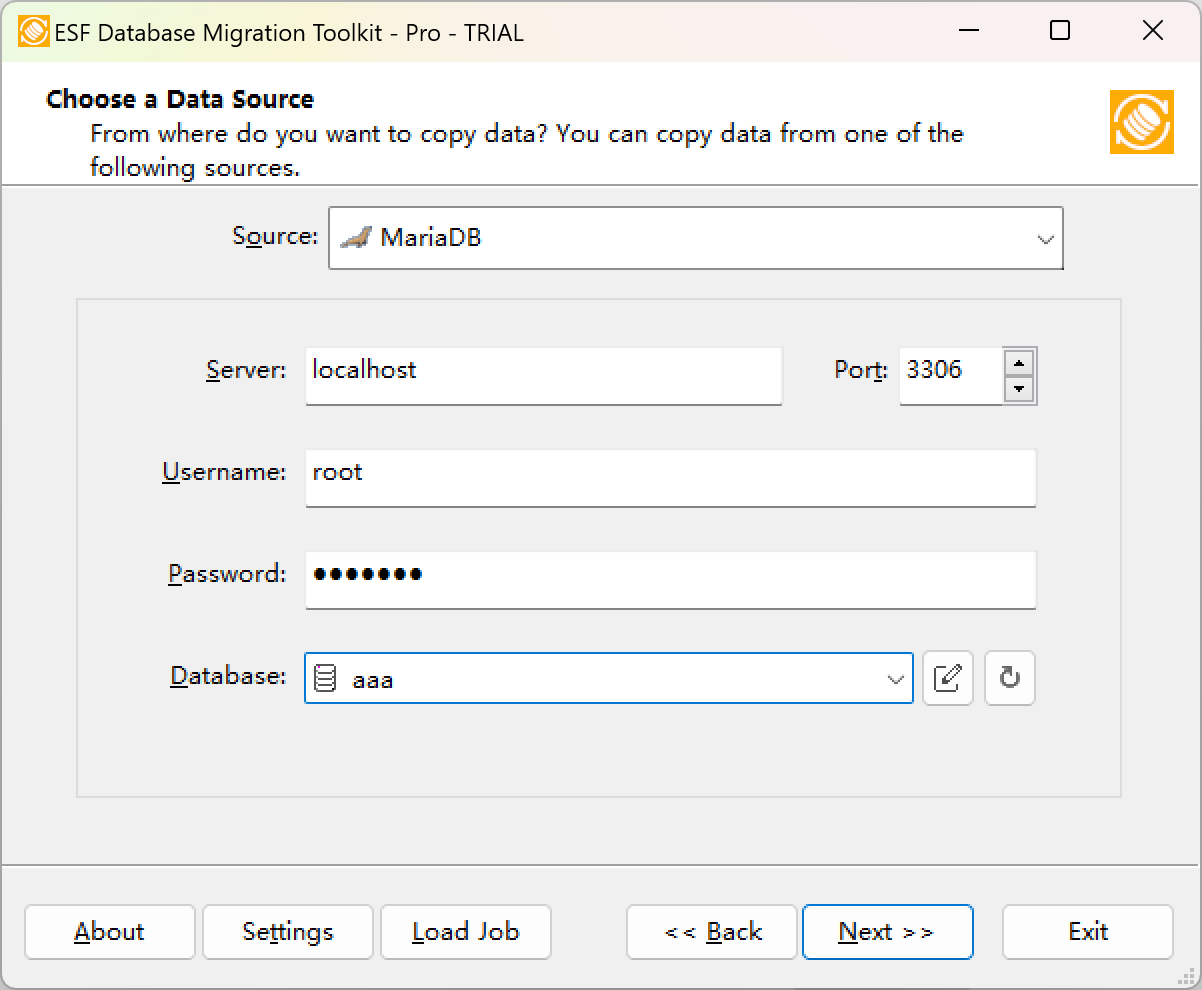Click the app icon in title bar

coord(33,32)
